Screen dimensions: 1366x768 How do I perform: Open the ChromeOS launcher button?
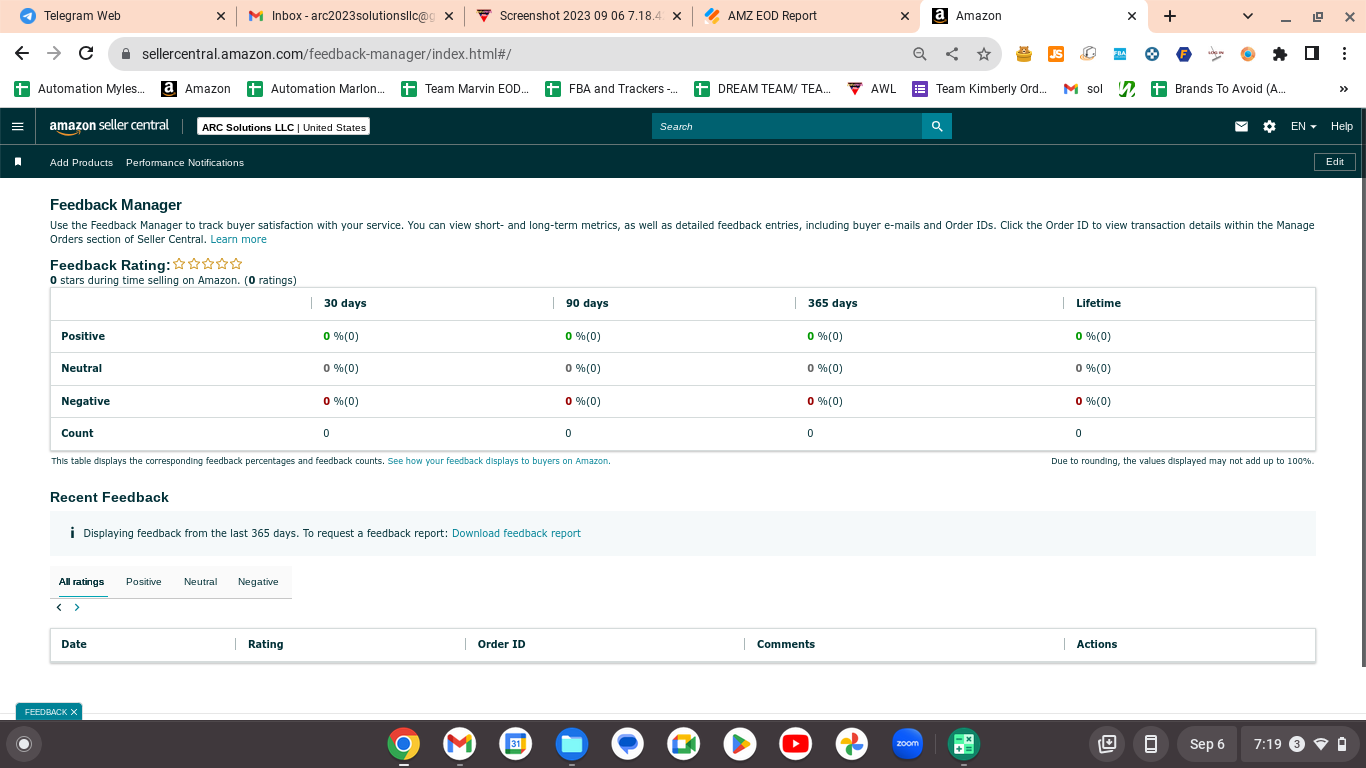pos(24,744)
